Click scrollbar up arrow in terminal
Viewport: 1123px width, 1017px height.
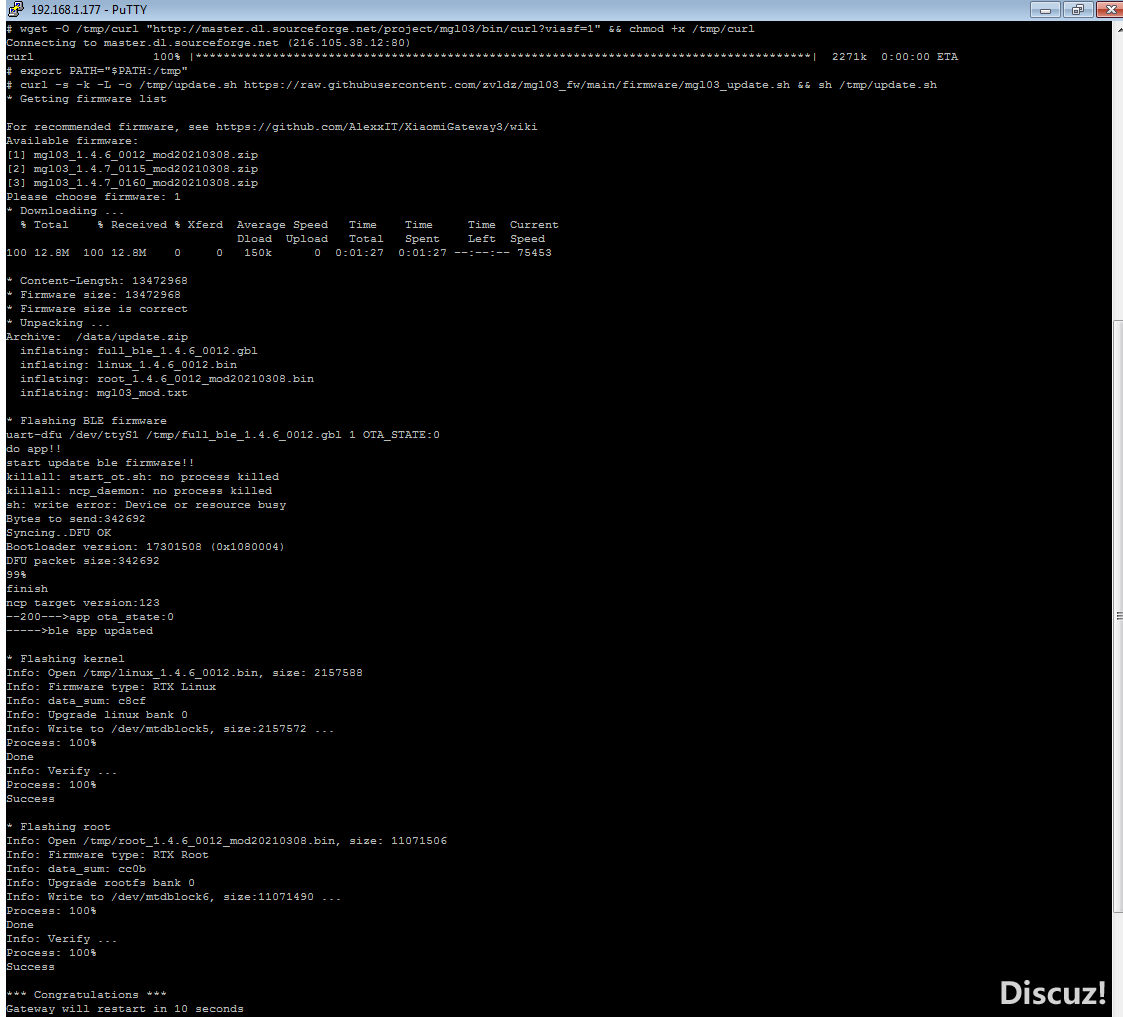(1118, 27)
